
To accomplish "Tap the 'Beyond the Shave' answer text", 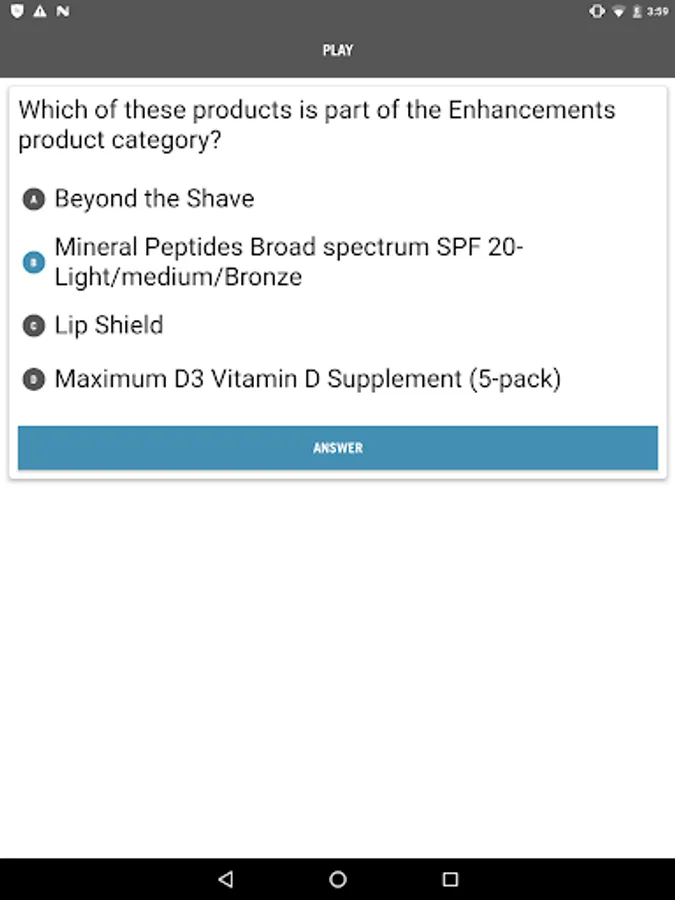I will [x=154, y=199].
